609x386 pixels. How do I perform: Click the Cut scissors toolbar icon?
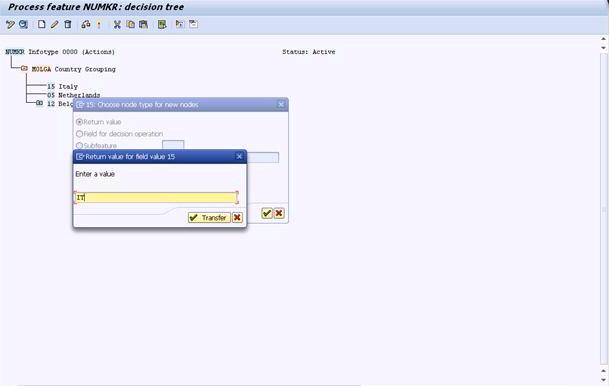click(117, 24)
